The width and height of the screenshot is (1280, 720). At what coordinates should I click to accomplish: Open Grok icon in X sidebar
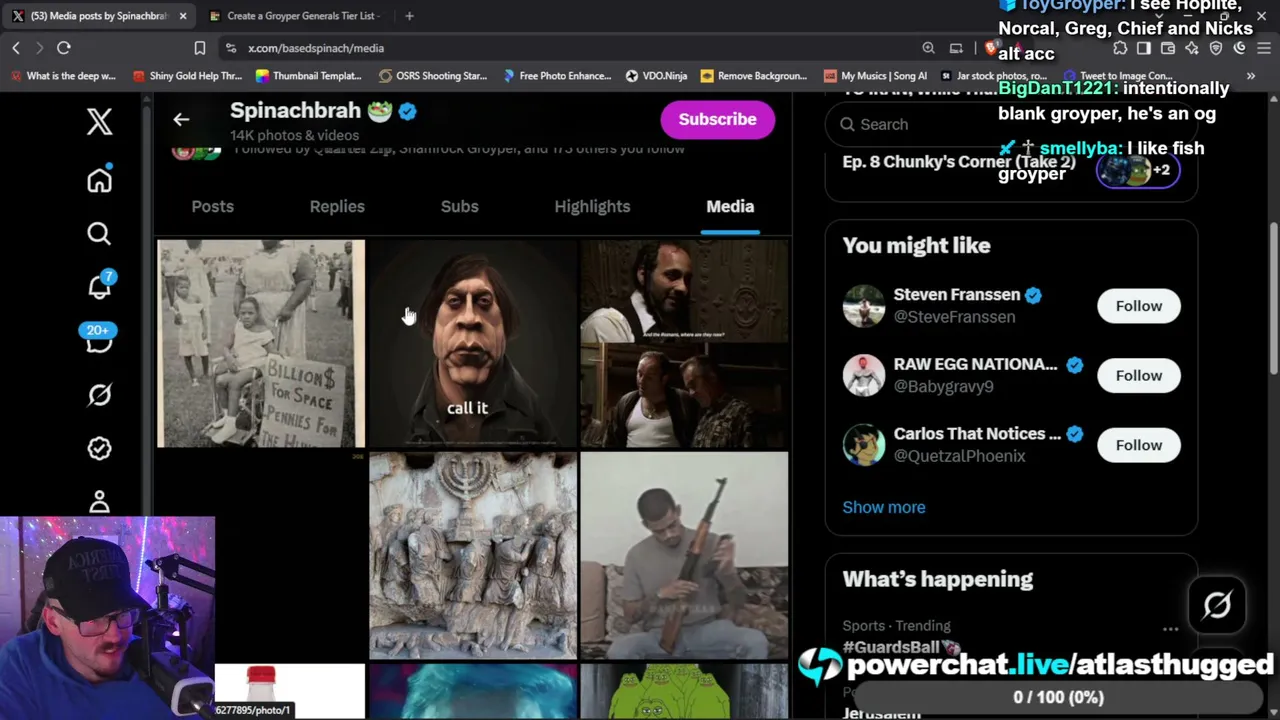pyautogui.click(x=99, y=395)
